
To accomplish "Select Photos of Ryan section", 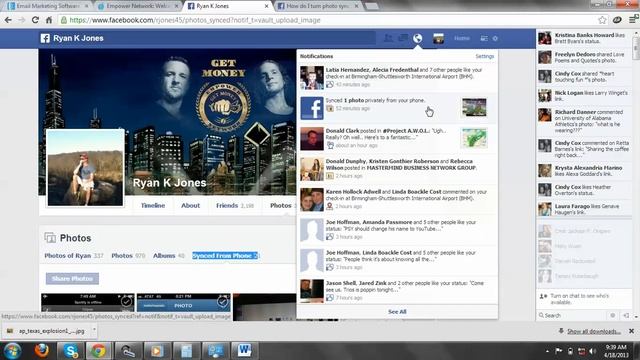I will coord(73,256).
